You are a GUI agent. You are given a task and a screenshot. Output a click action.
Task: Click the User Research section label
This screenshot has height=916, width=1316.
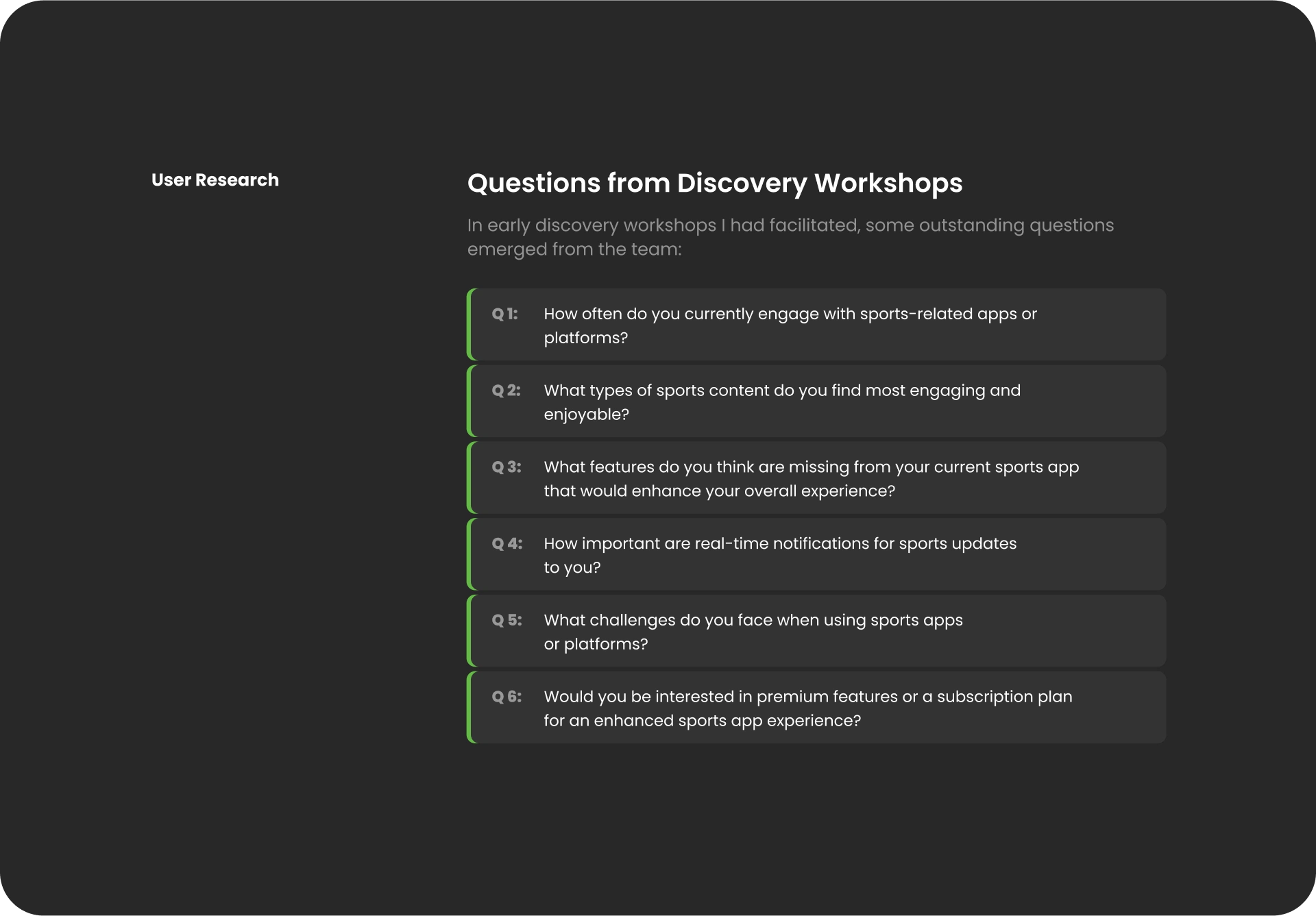(215, 180)
